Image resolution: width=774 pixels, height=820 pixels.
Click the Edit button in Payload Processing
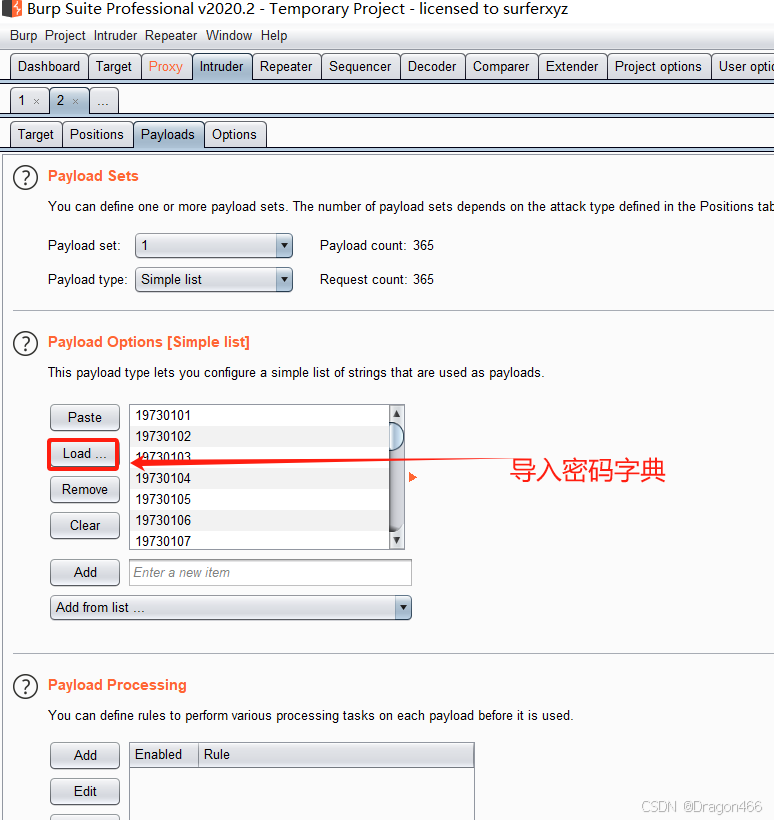(85, 792)
